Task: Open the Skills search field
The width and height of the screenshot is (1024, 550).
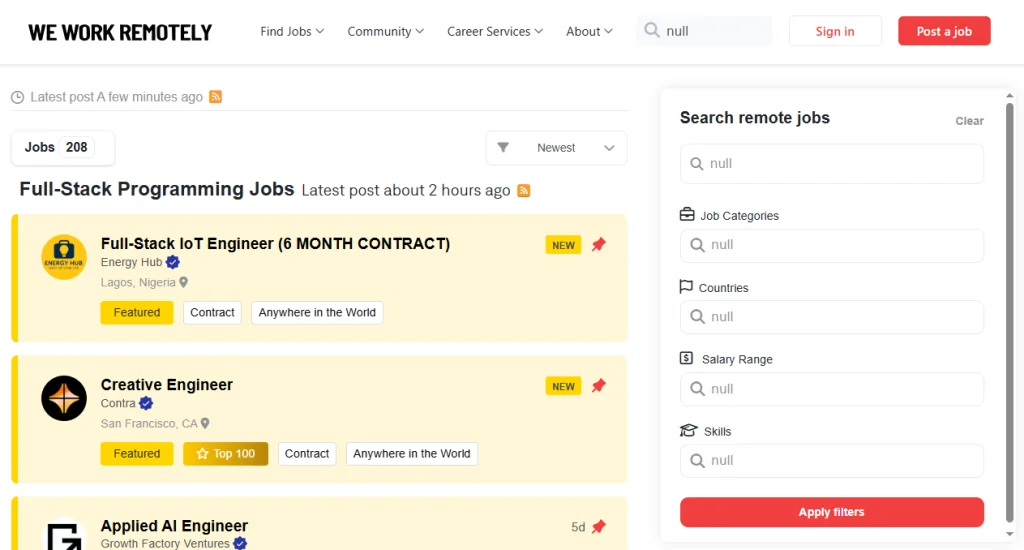Action: click(831, 461)
